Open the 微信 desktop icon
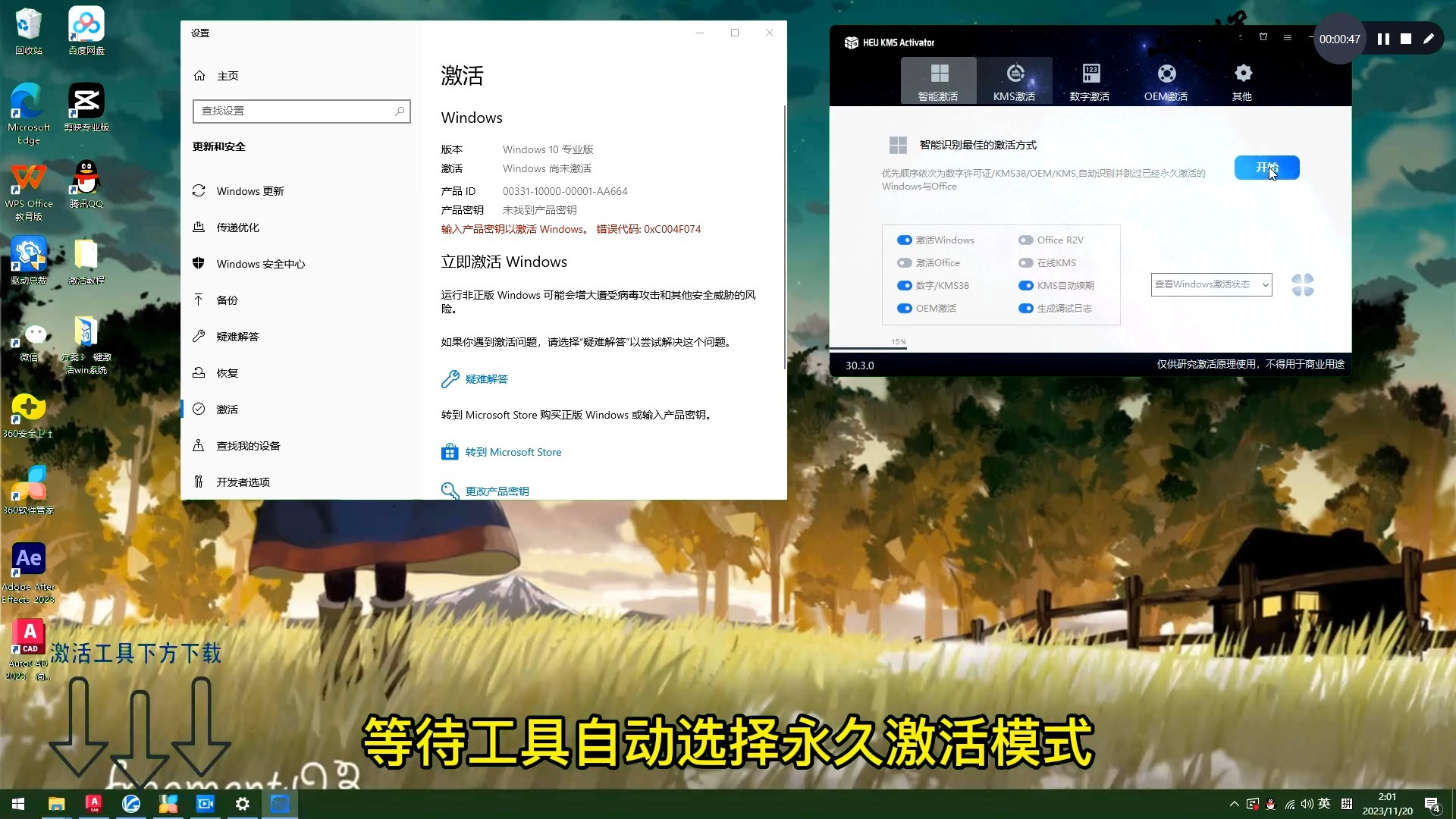1456x819 pixels. coord(28,341)
